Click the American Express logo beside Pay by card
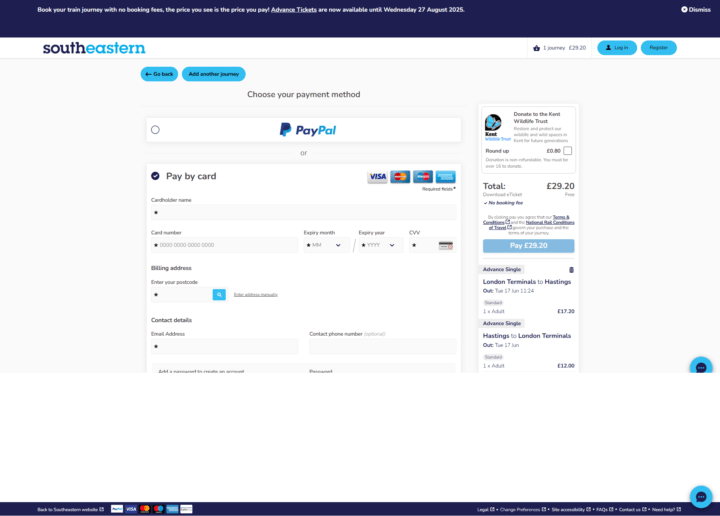 pyautogui.click(x=445, y=177)
